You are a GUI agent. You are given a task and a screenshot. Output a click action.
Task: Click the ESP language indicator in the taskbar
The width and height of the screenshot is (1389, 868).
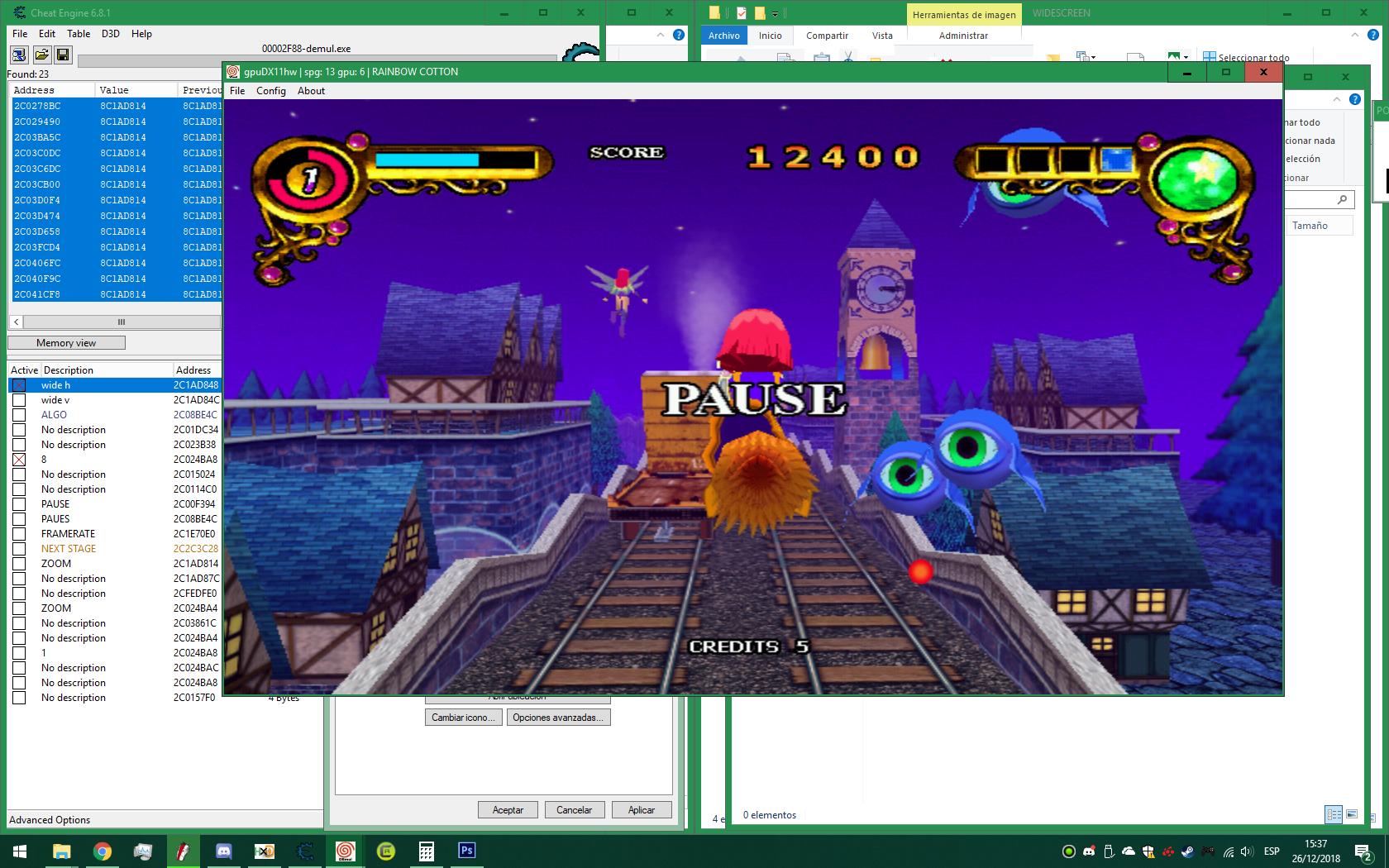coord(1272,851)
